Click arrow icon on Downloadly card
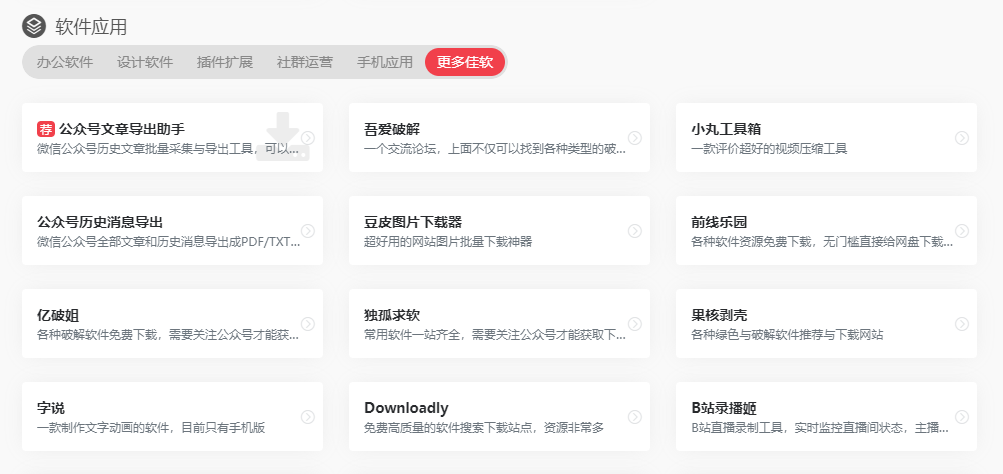 tap(635, 417)
